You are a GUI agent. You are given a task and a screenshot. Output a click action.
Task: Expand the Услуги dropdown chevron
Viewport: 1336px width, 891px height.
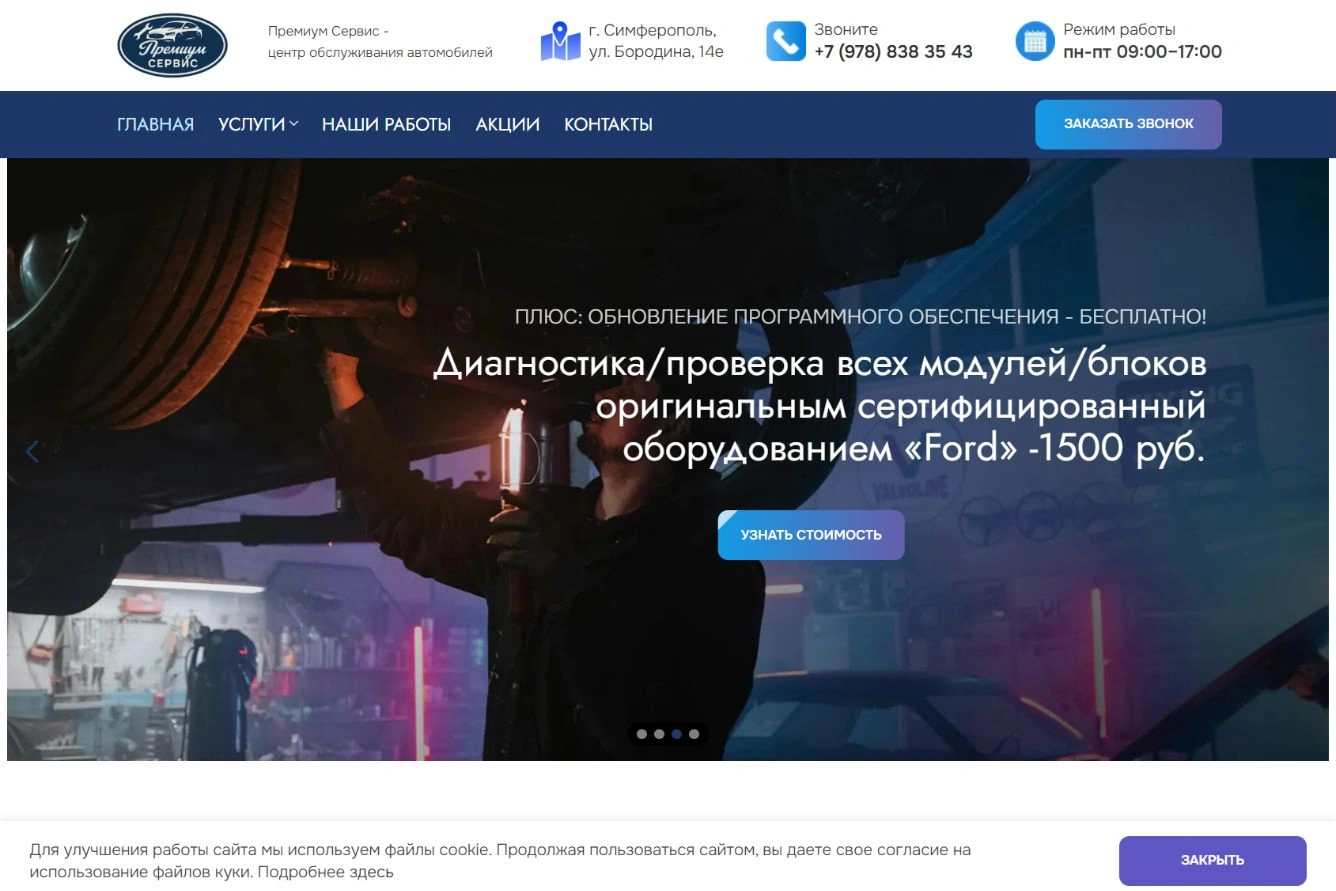[x=294, y=124]
